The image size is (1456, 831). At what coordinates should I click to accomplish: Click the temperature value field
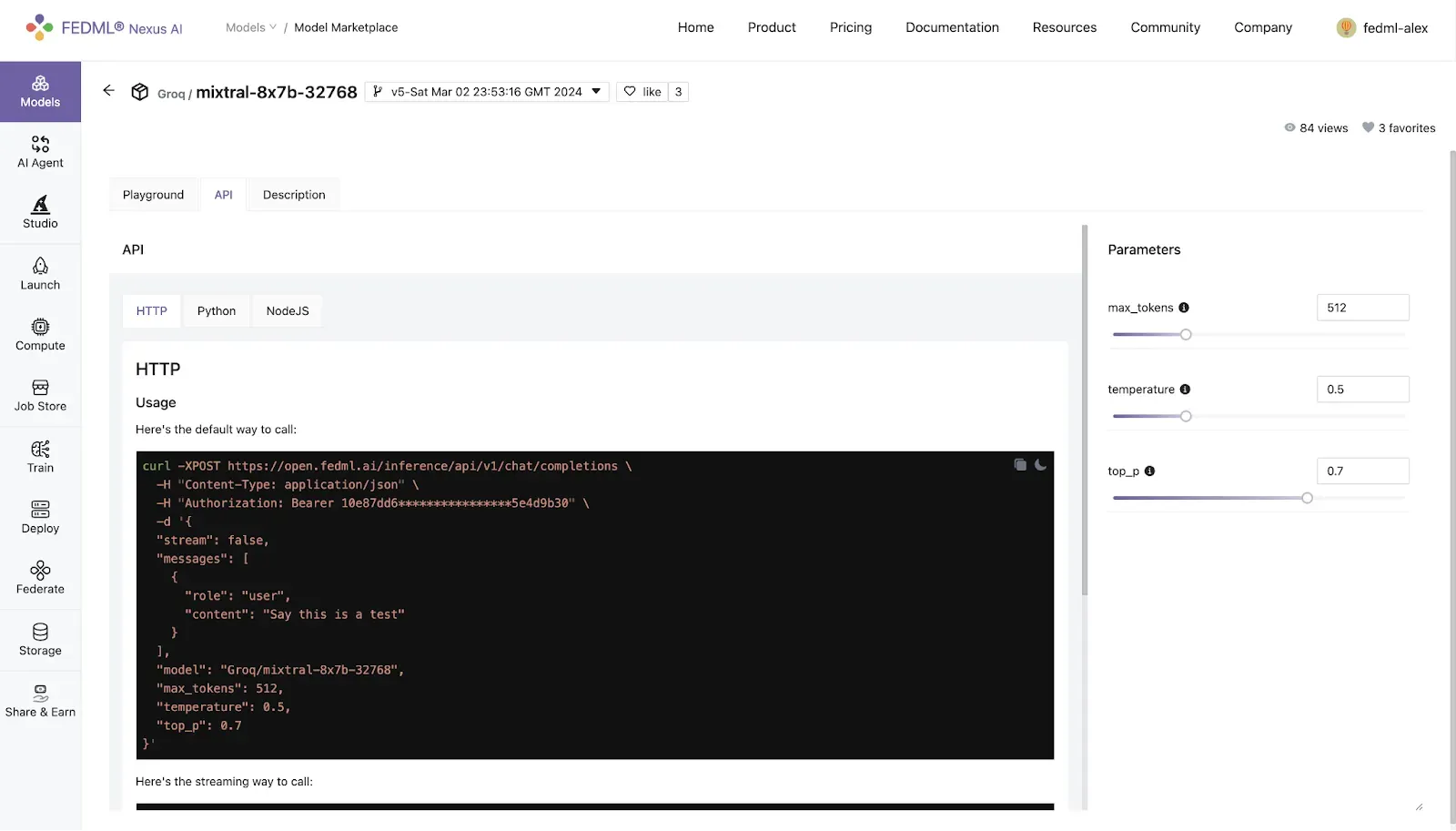[1363, 390]
